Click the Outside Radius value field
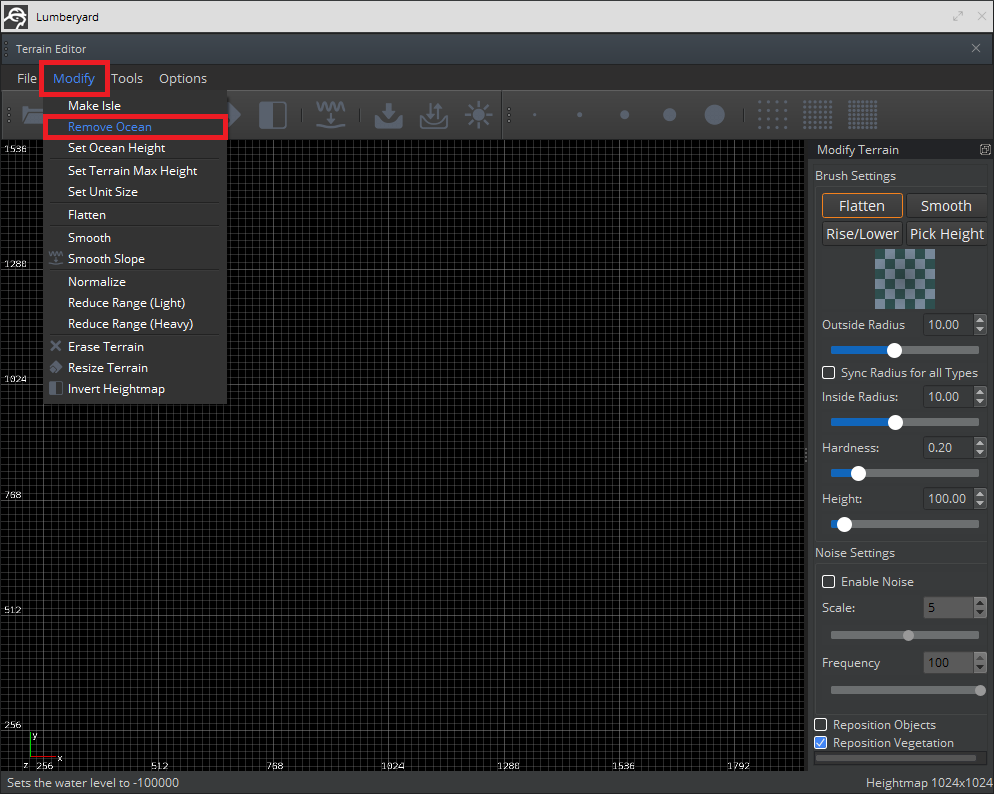Image resolution: width=994 pixels, height=794 pixels. click(x=948, y=324)
